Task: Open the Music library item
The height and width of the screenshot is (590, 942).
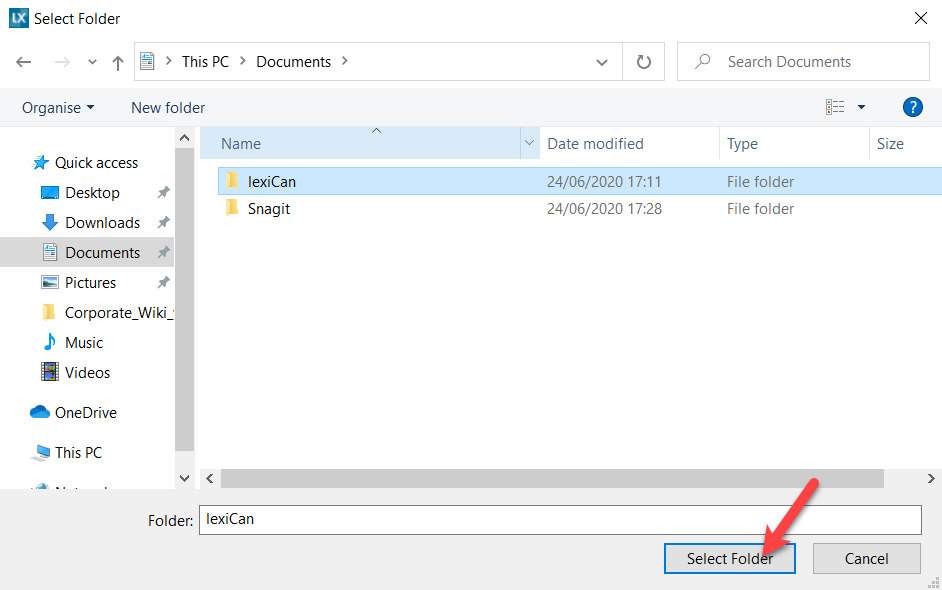Action: (x=84, y=342)
